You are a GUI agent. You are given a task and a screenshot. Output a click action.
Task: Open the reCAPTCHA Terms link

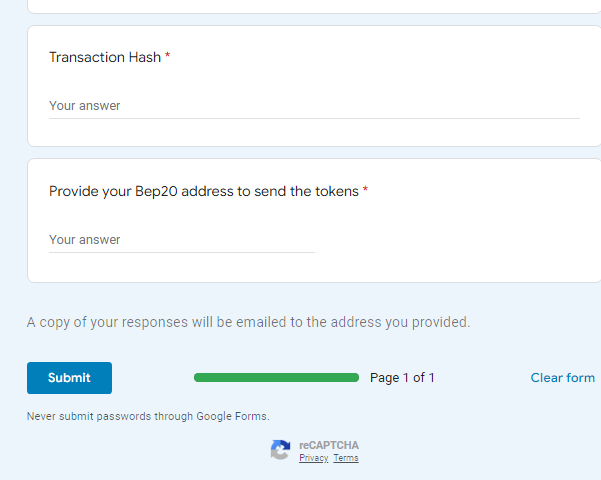[346, 458]
